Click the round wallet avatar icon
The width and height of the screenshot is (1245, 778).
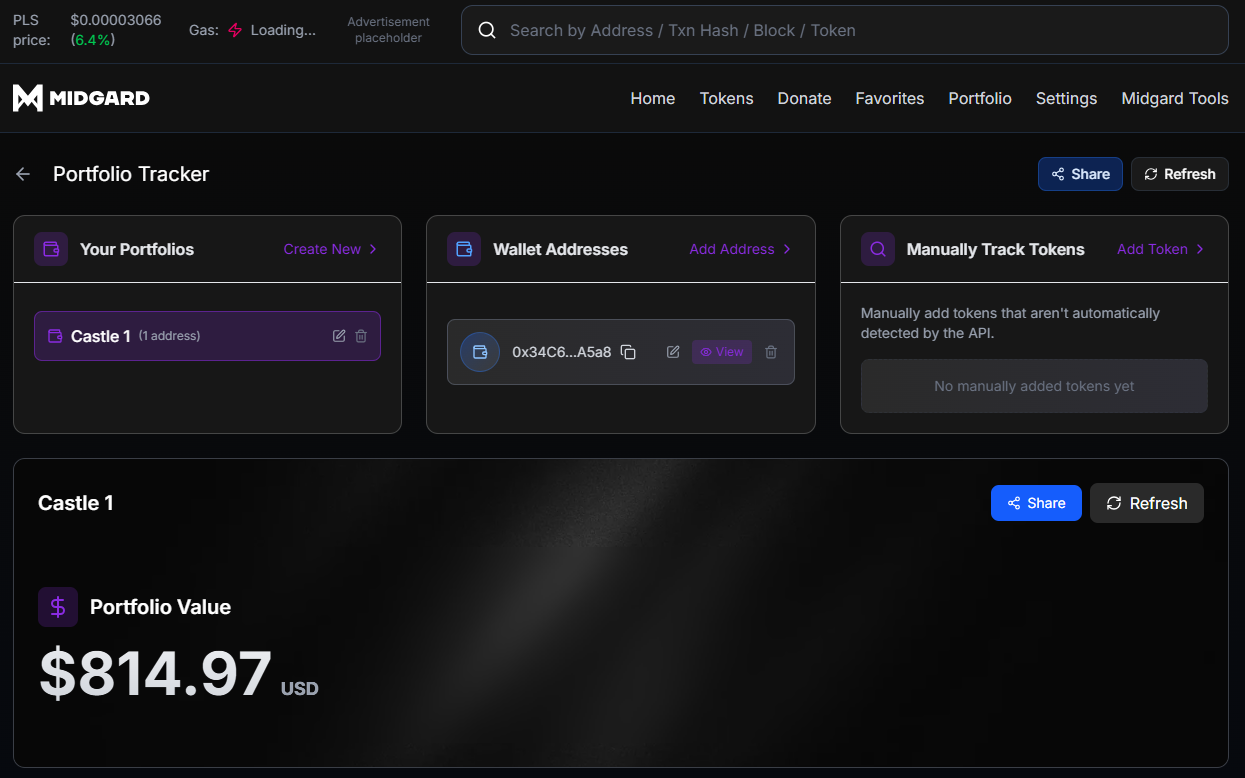point(480,352)
